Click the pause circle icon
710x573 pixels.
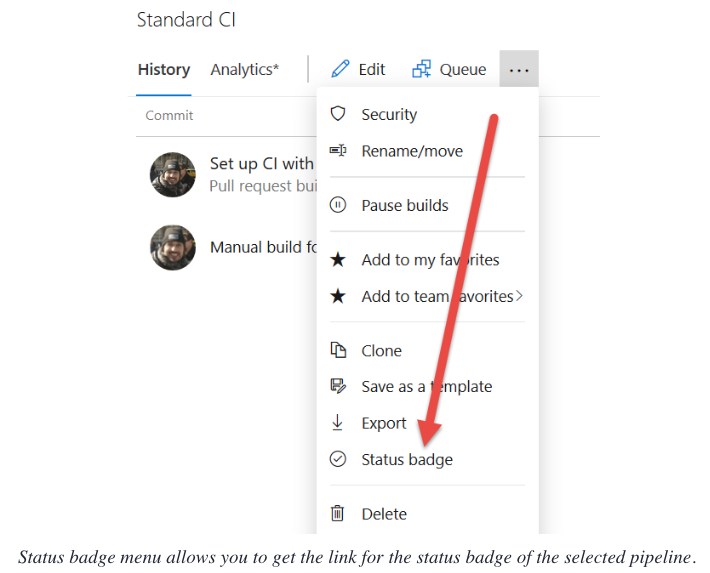pyautogui.click(x=338, y=205)
